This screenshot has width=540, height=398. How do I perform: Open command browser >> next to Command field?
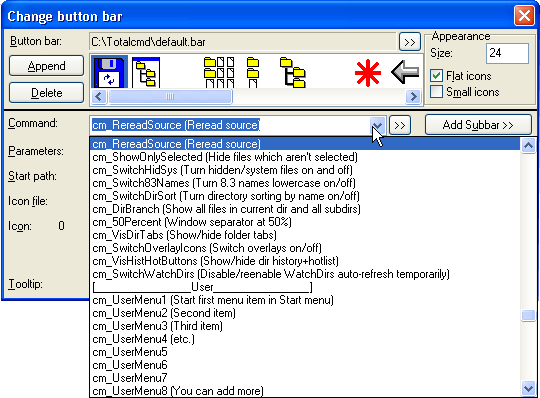[400, 125]
